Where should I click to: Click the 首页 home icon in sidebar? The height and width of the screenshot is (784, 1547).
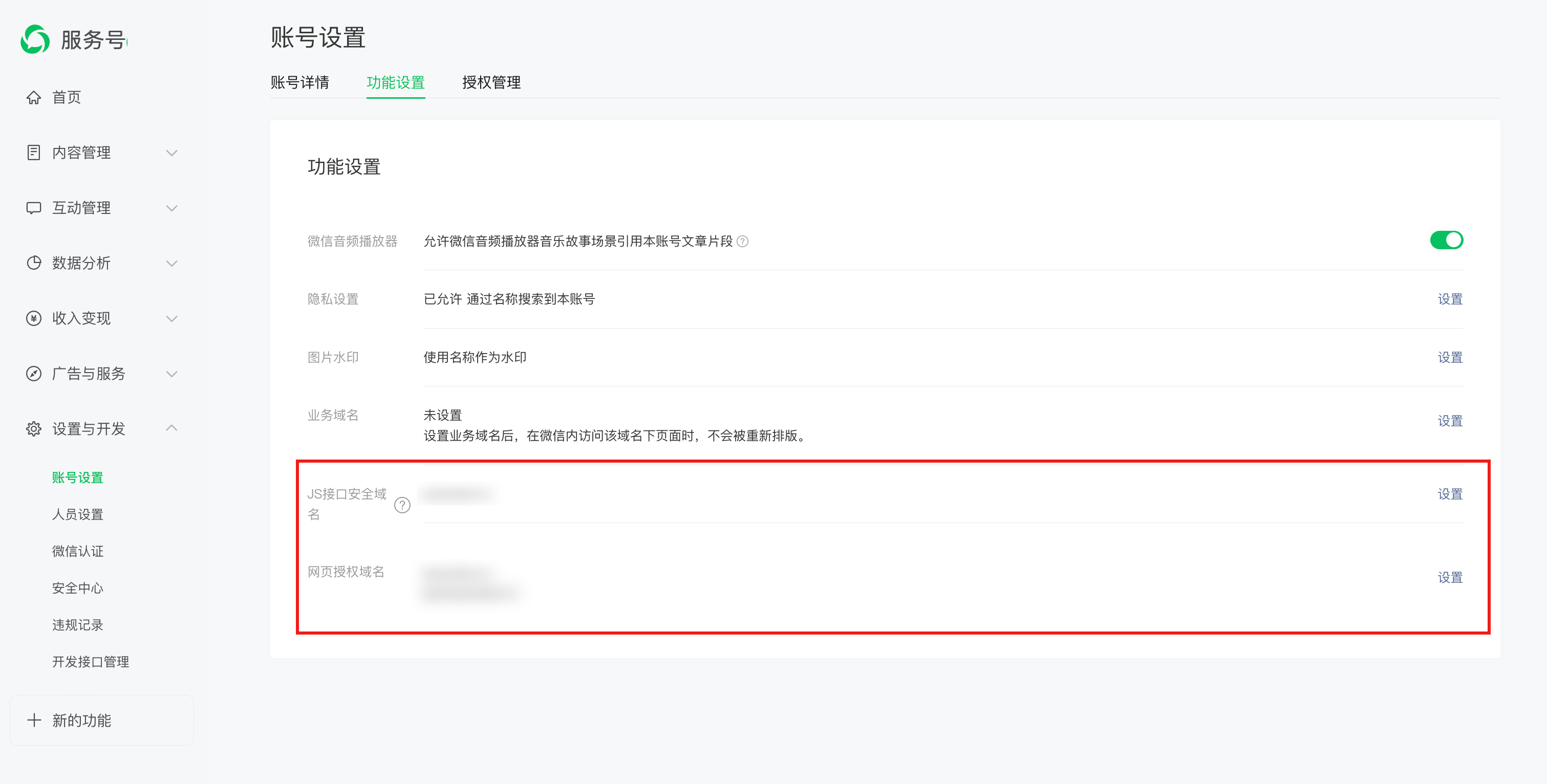coord(34,97)
